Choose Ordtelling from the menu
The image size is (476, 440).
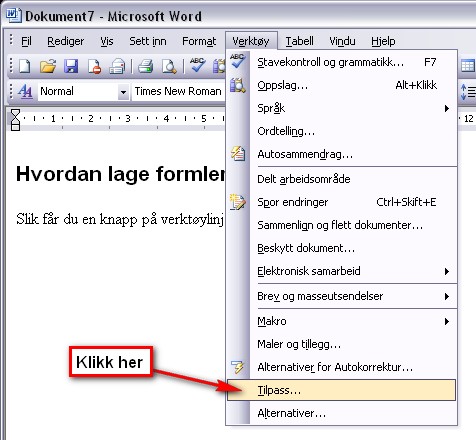(342, 131)
